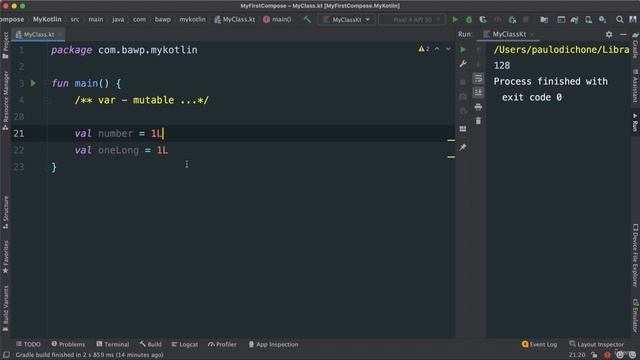Go to next highlighted error arrow
This screenshot has height=360, width=640.
click(448, 49)
